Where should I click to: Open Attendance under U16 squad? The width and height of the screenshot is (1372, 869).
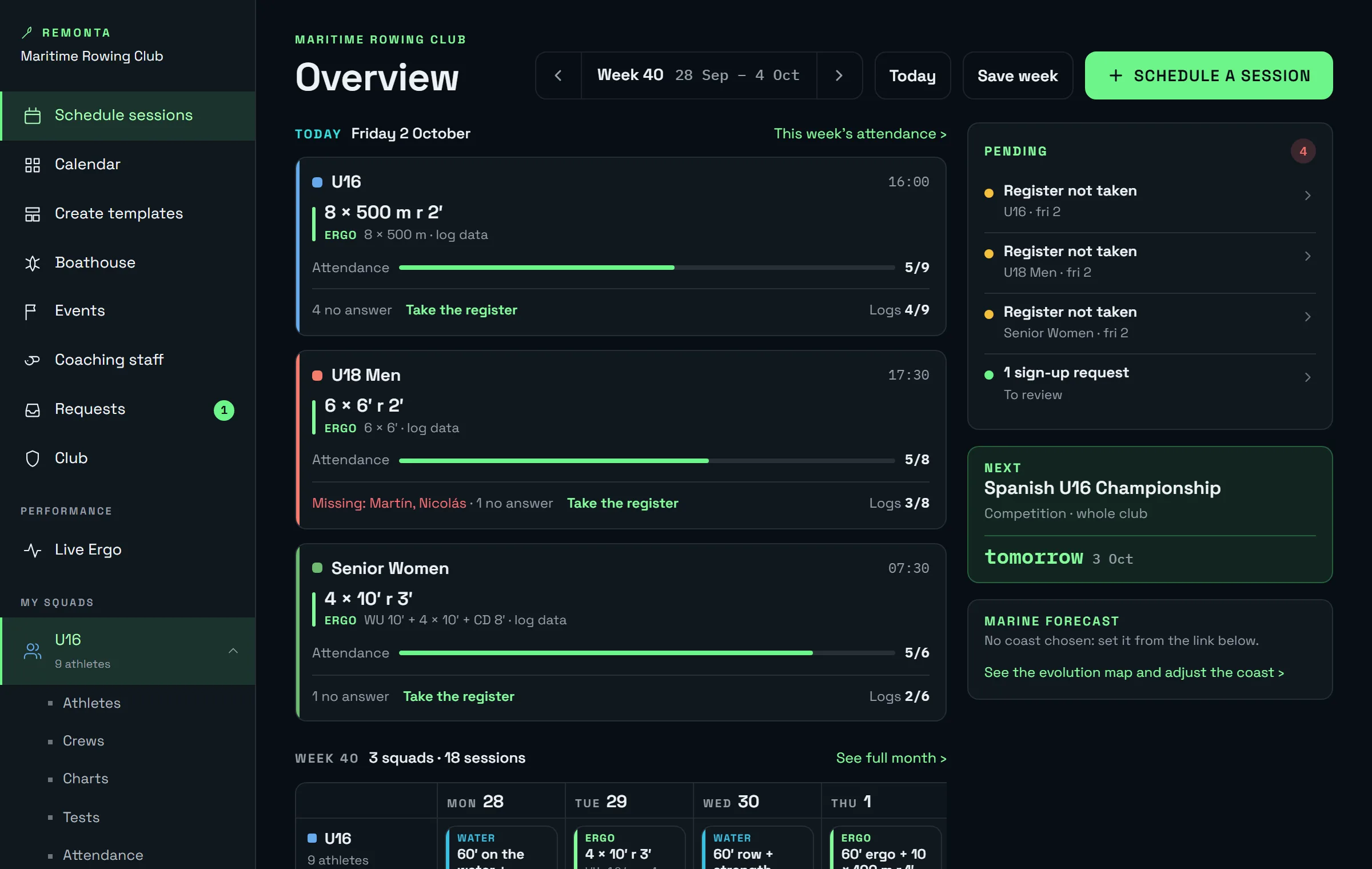click(x=103, y=855)
